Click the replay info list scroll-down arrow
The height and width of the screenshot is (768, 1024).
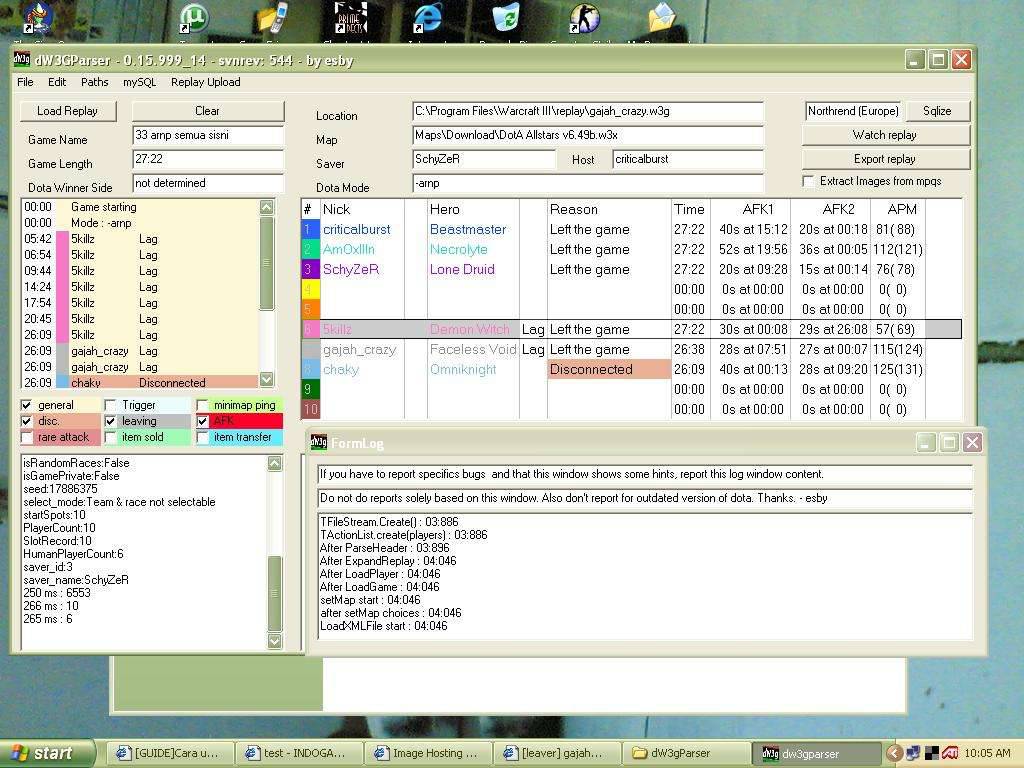pyautogui.click(x=275, y=641)
